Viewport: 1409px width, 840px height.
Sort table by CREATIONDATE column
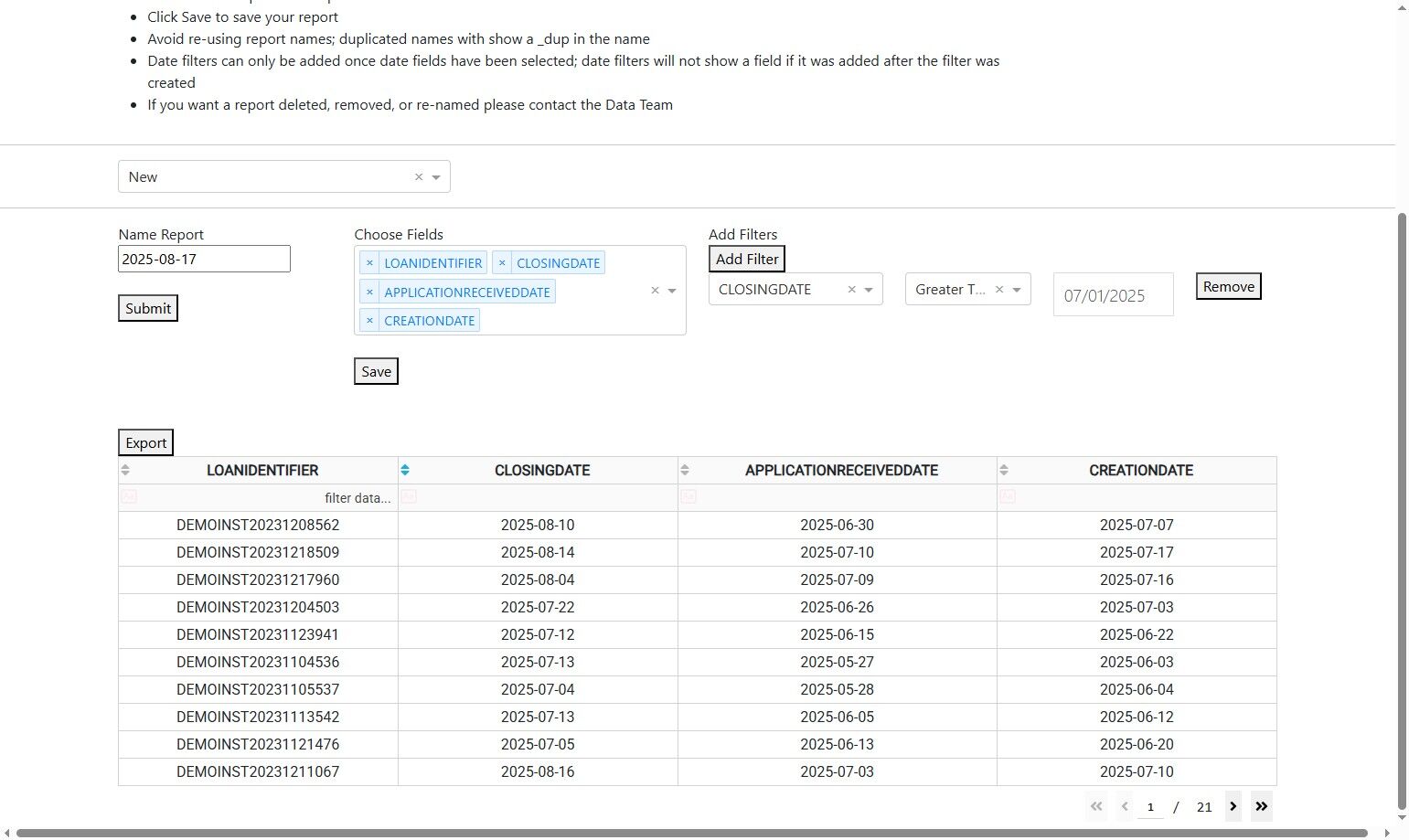click(1004, 470)
